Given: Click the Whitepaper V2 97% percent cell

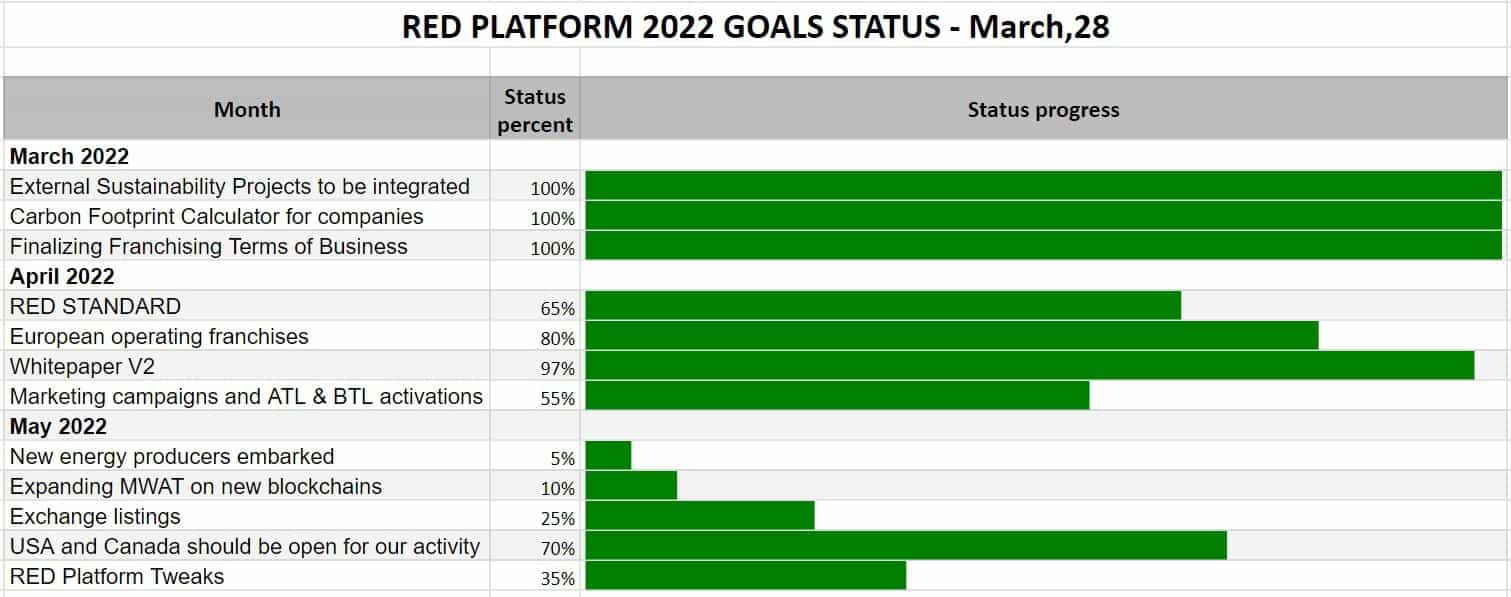Looking at the screenshot, I should coord(535,366).
